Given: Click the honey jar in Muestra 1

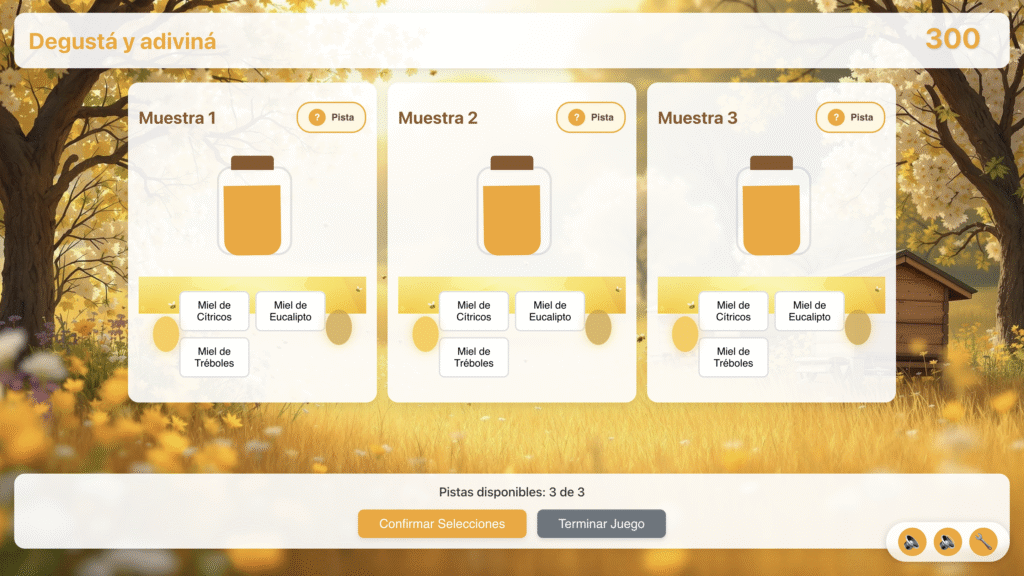Looking at the screenshot, I should (x=253, y=206).
